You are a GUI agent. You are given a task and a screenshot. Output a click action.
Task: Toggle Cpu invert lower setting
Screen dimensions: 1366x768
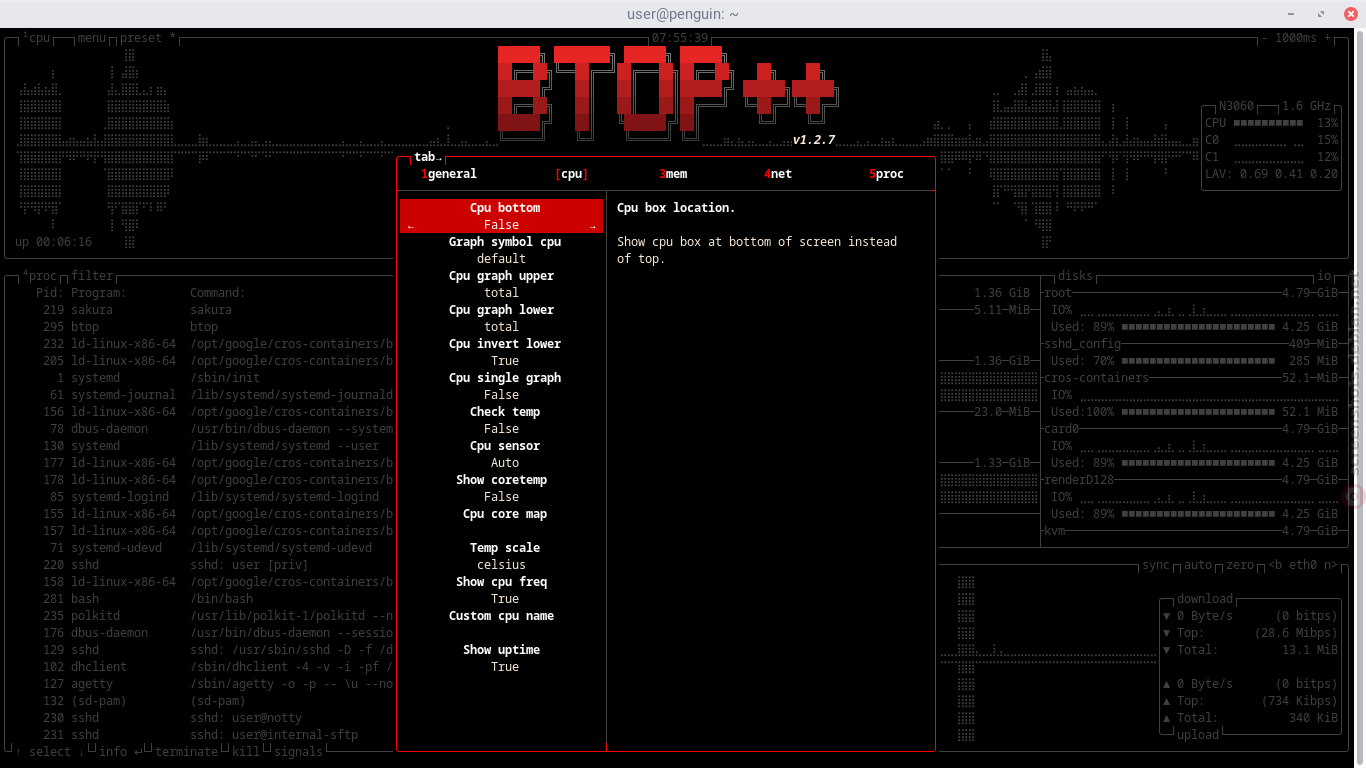click(501, 352)
